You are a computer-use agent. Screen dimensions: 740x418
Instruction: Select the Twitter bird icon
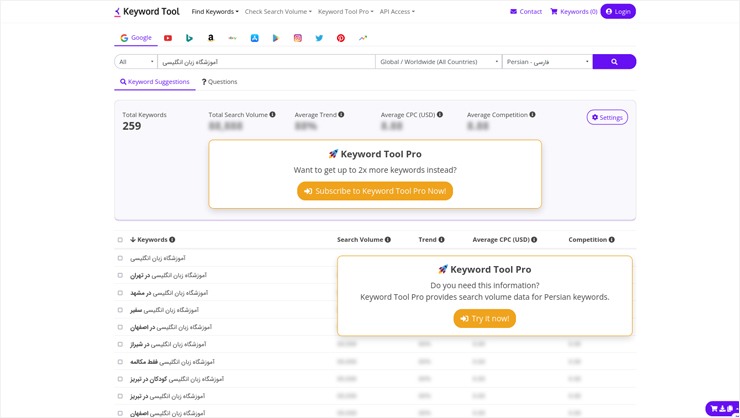click(x=319, y=38)
